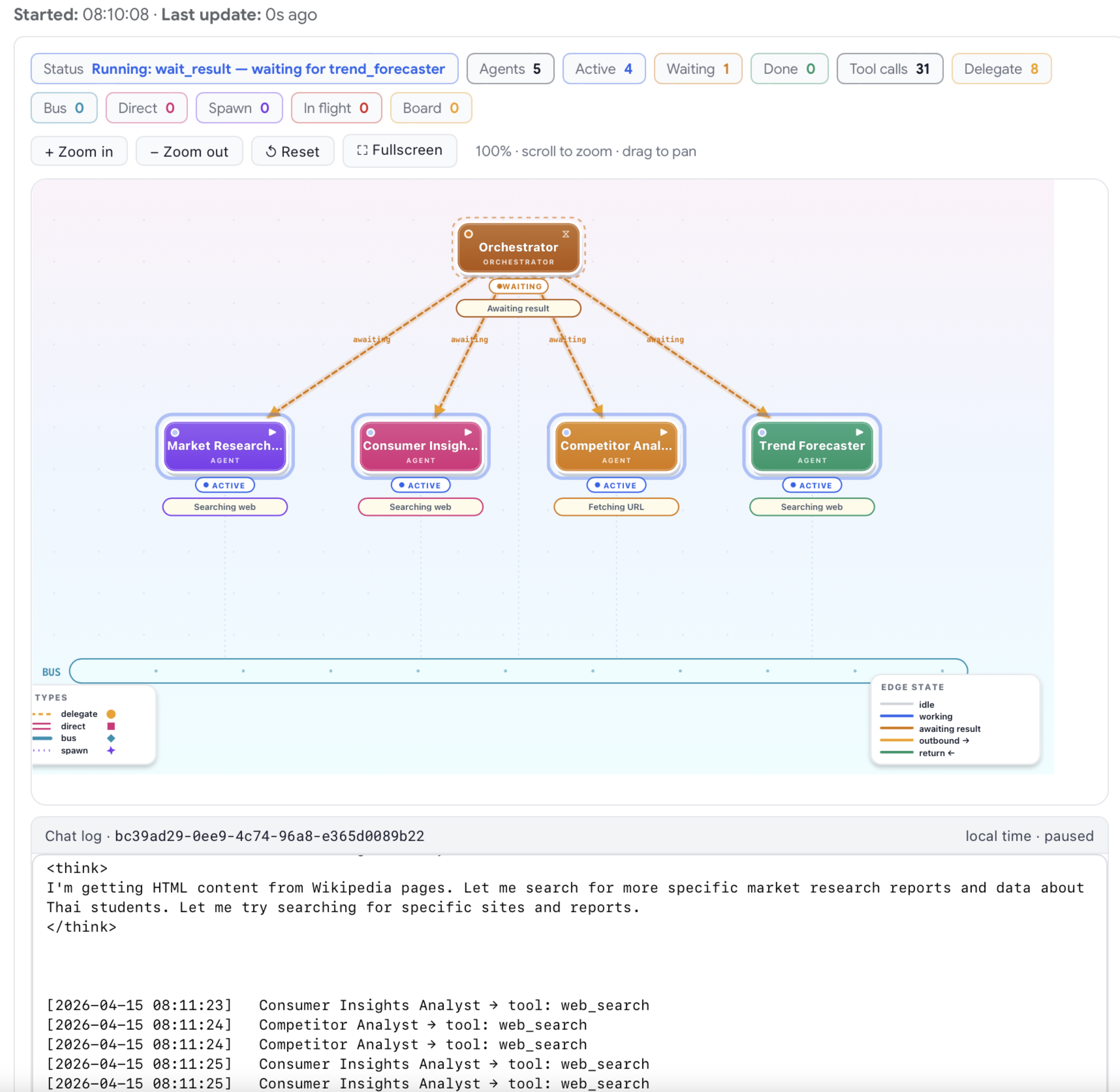Click the delegate orange dot in Types legend
1120x1092 pixels.
[111, 714]
